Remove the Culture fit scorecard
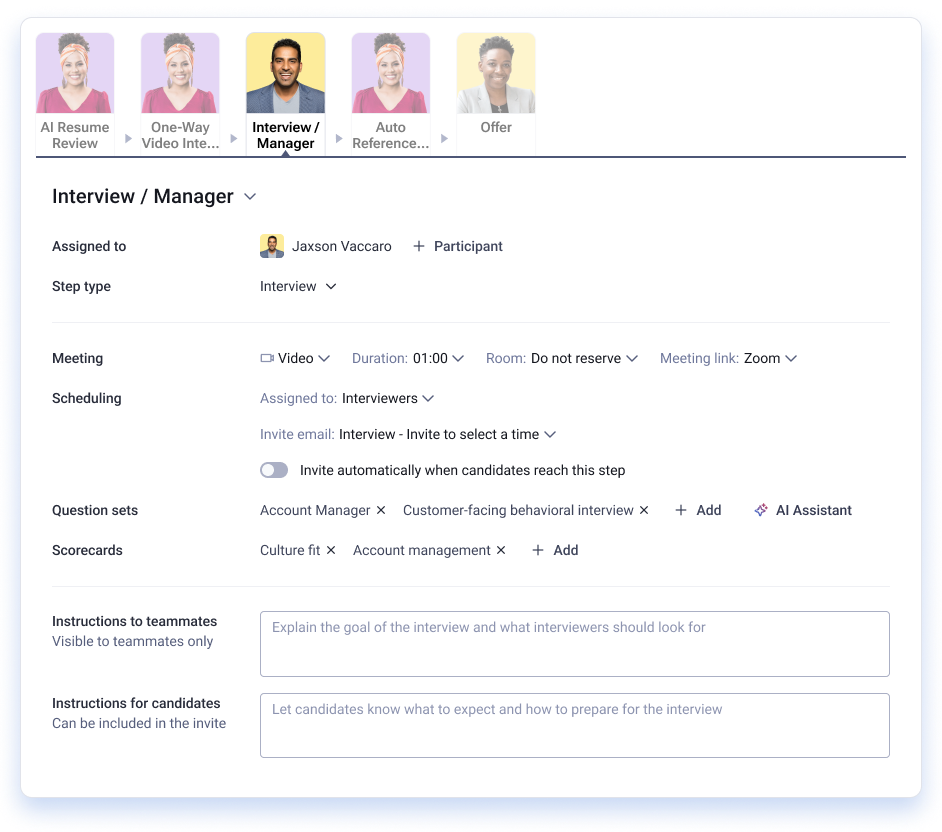Image resolution: width=942 pixels, height=832 pixels. pyautogui.click(x=331, y=550)
